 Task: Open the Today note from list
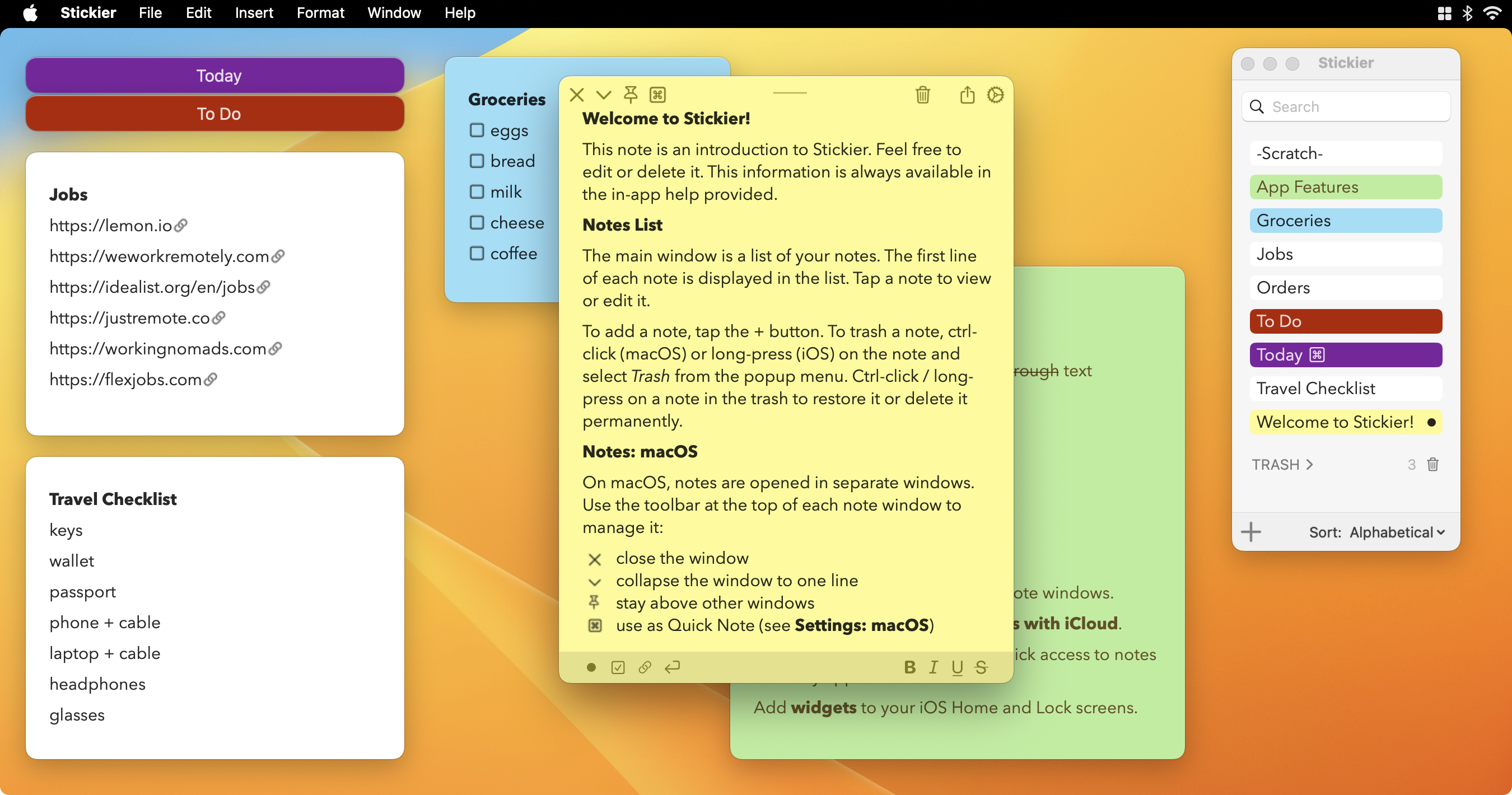(x=1346, y=355)
